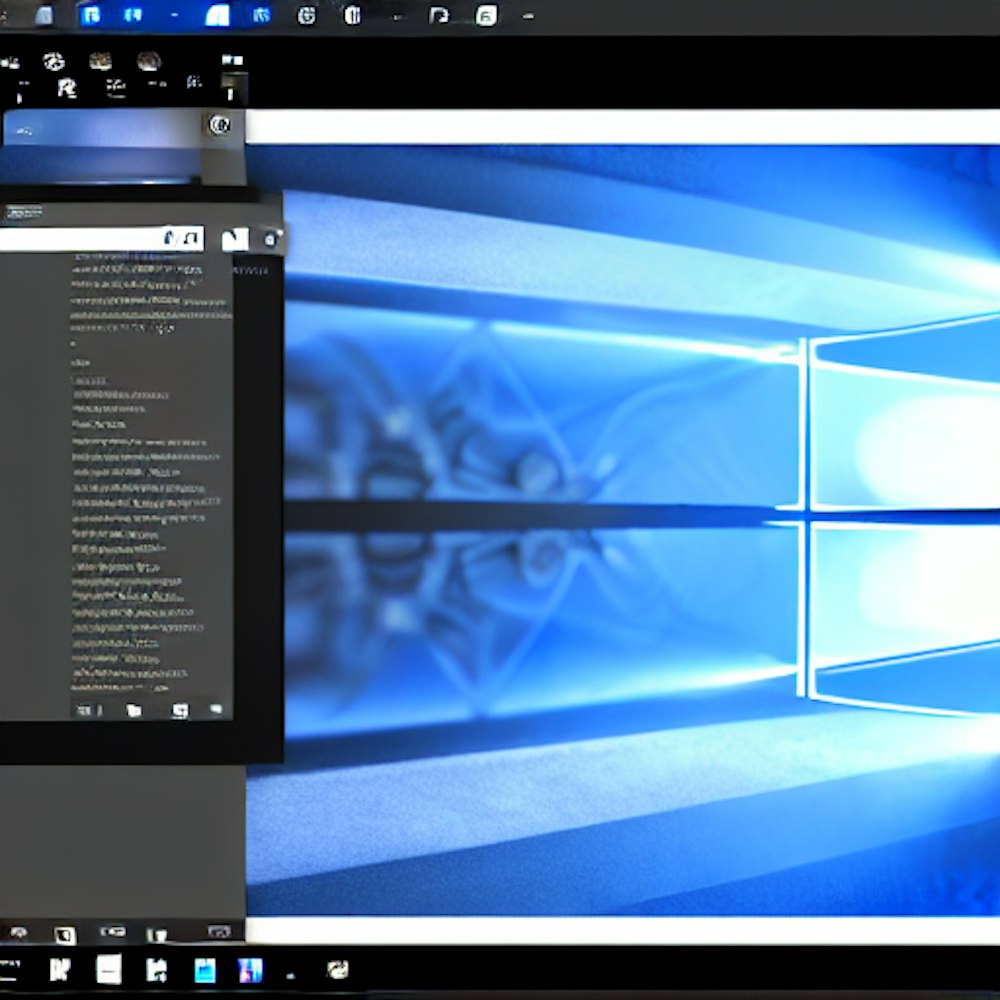Click the last icon on the right of the bottom taskbar
Image resolution: width=1000 pixels, height=1000 pixels.
point(338,969)
